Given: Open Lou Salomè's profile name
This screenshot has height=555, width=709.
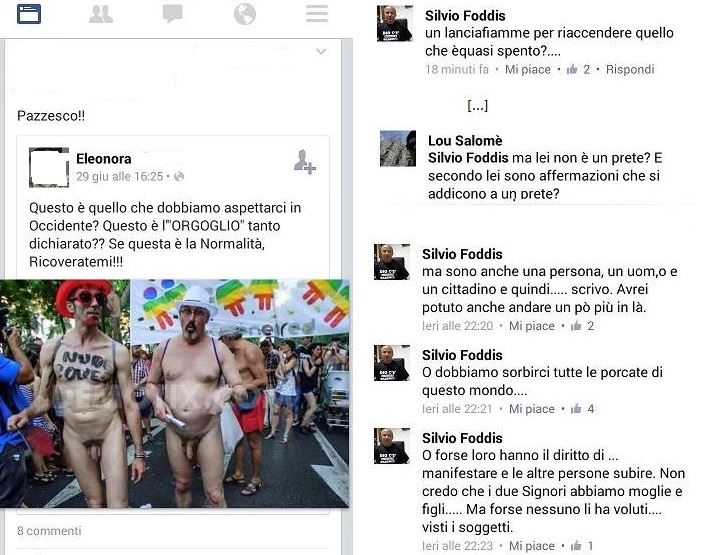Looking at the screenshot, I should pyautogui.click(x=465, y=141).
